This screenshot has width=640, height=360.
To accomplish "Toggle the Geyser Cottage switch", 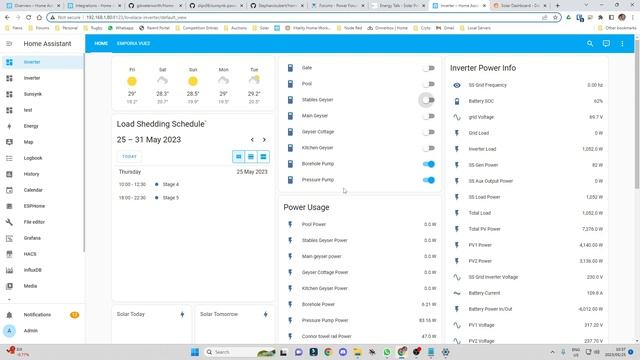I will pyautogui.click(x=429, y=132).
